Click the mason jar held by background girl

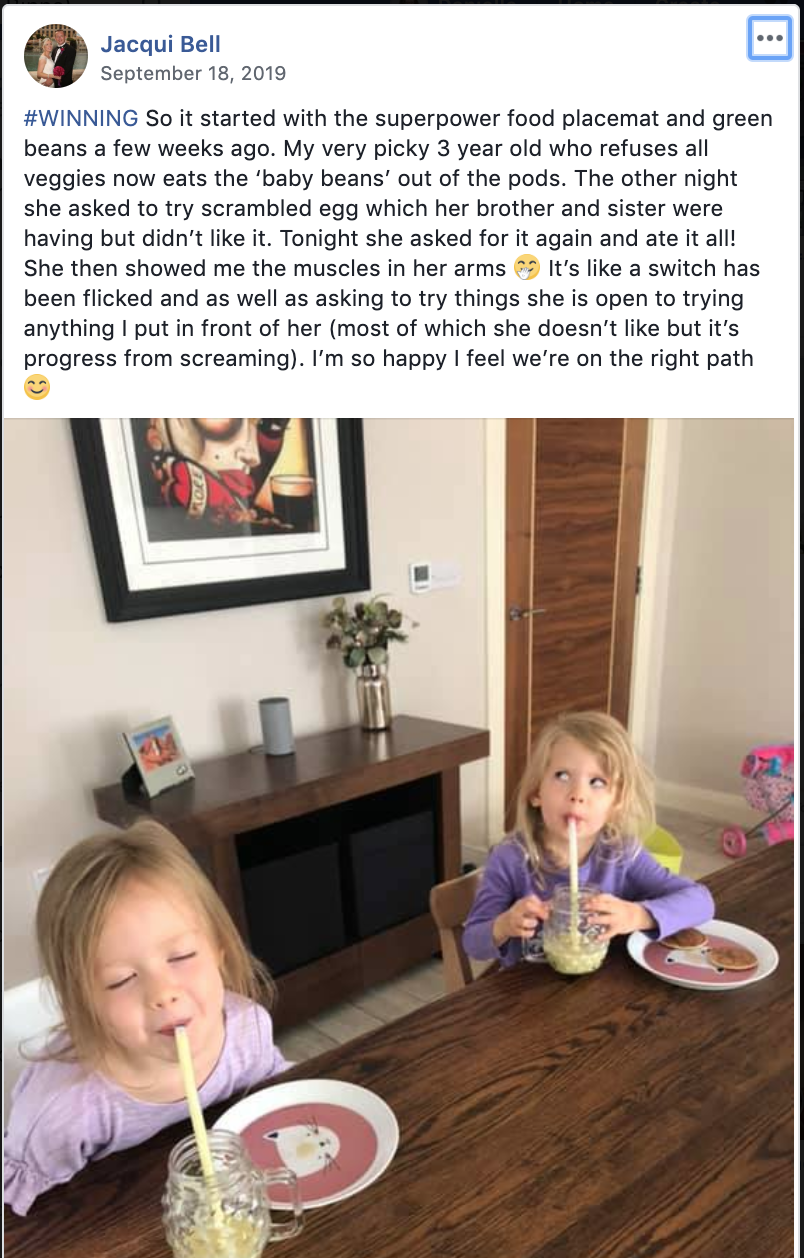click(572, 931)
